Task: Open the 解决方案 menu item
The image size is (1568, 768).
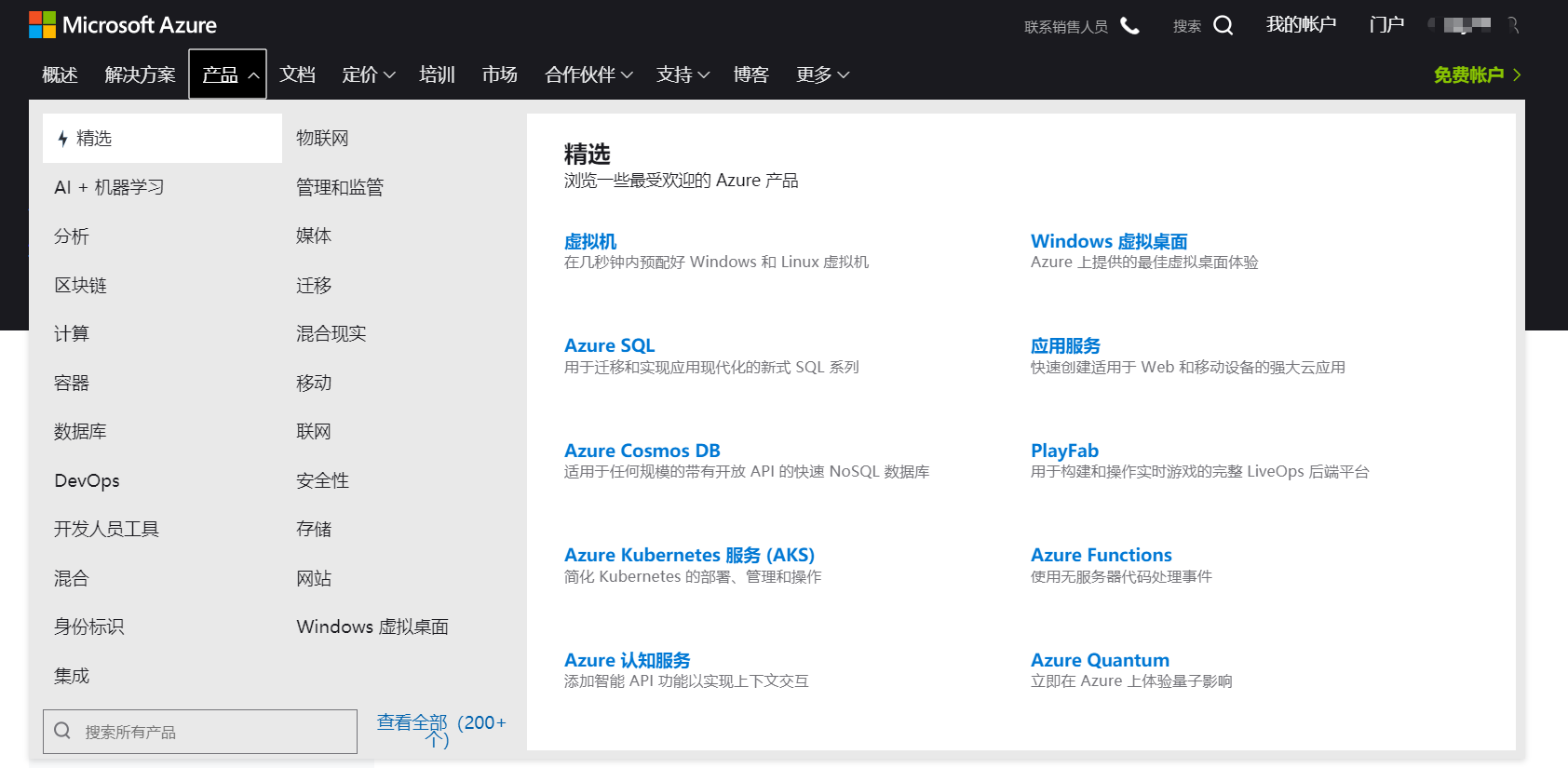Action: coord(140,74)
